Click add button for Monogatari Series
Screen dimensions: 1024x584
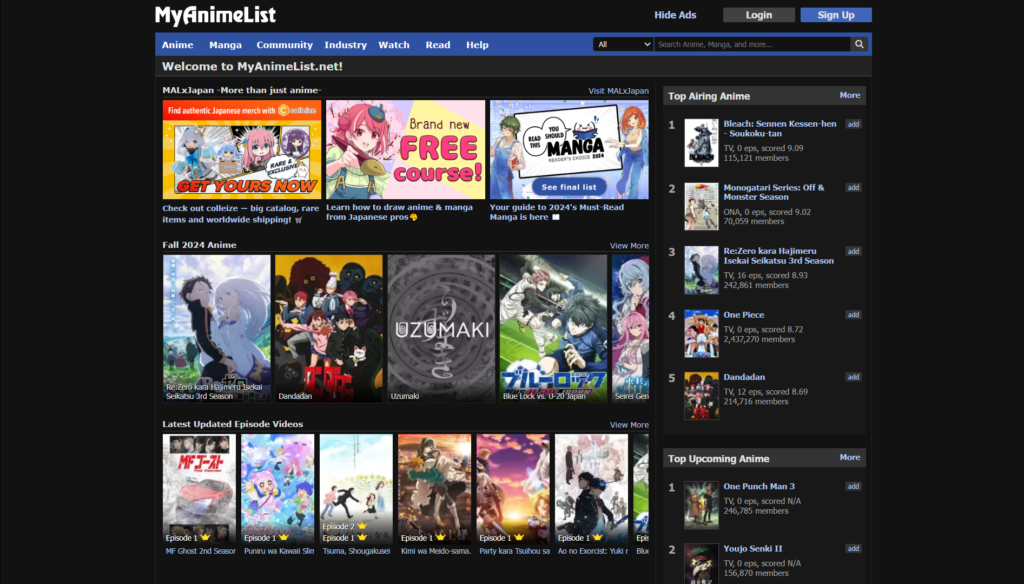point(853,187)
